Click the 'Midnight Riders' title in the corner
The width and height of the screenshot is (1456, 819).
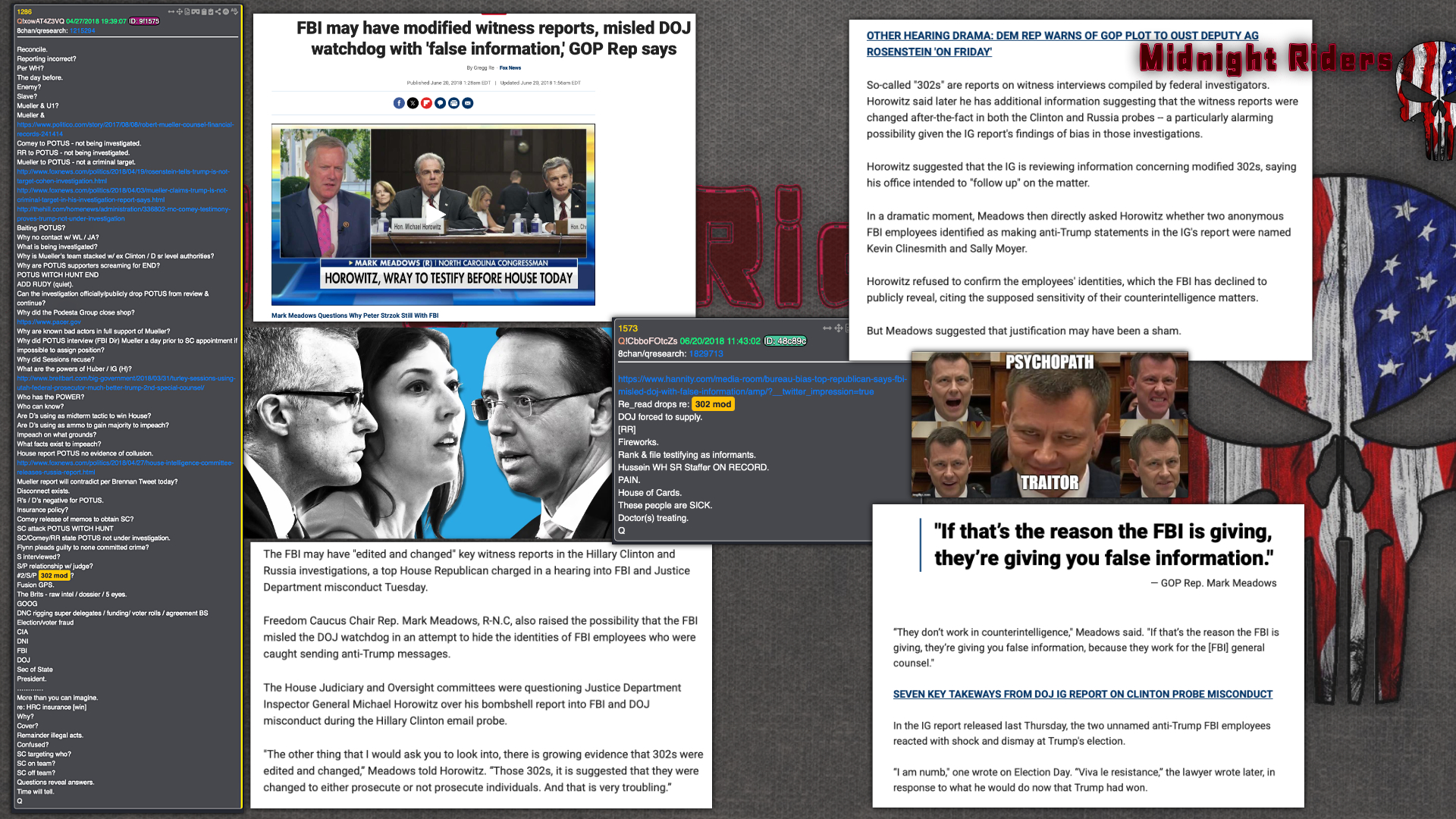tap(1266, 58)
